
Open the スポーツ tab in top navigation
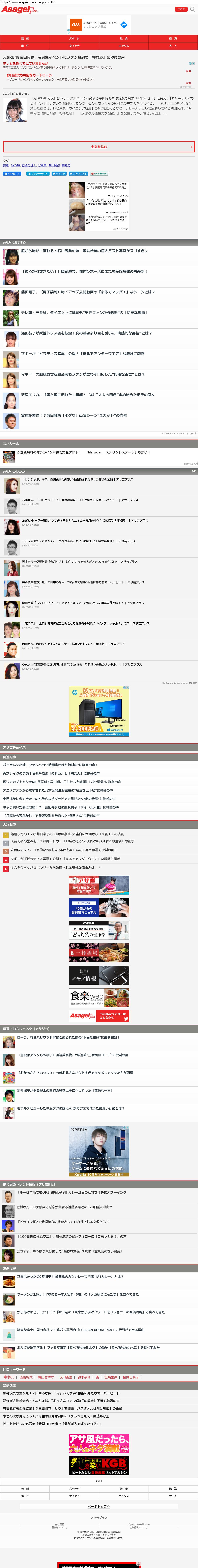click(x=74, y=38)
